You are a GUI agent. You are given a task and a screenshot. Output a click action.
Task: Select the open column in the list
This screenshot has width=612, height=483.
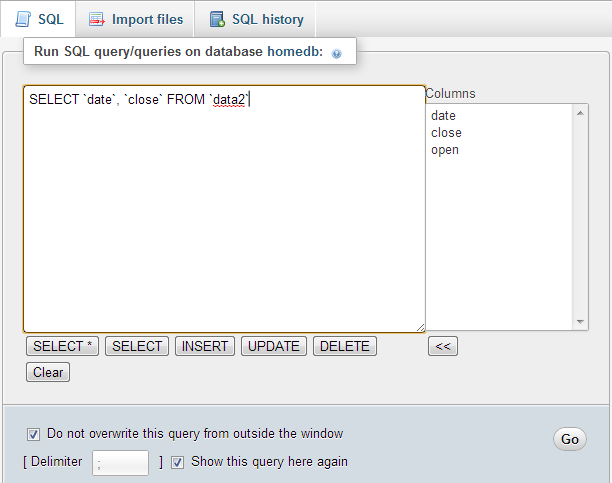445,150
